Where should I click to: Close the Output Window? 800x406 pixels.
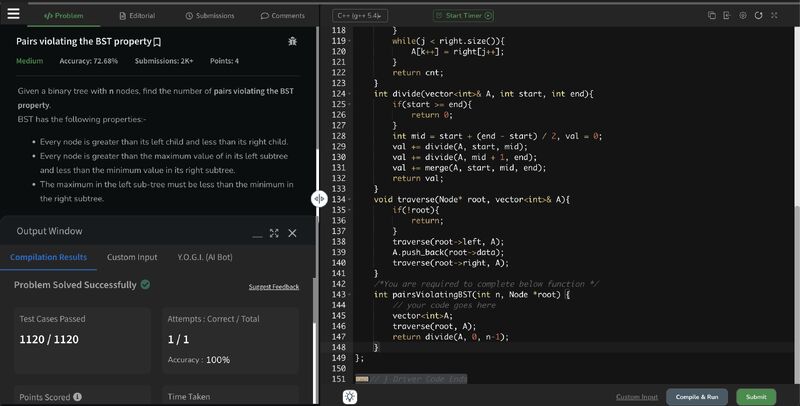tap(292, 233)
